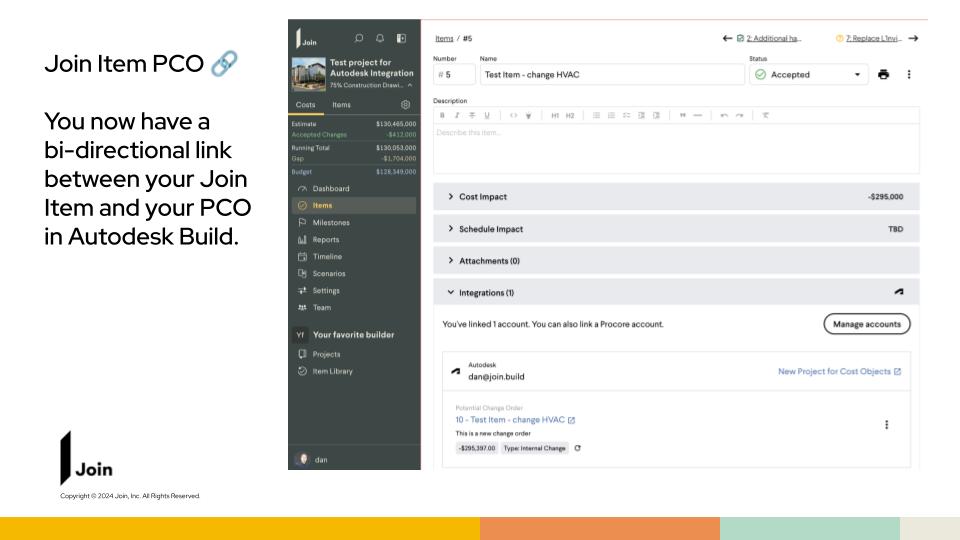
Task: Open Item Library in sidebar
Action: click(354, 371)
